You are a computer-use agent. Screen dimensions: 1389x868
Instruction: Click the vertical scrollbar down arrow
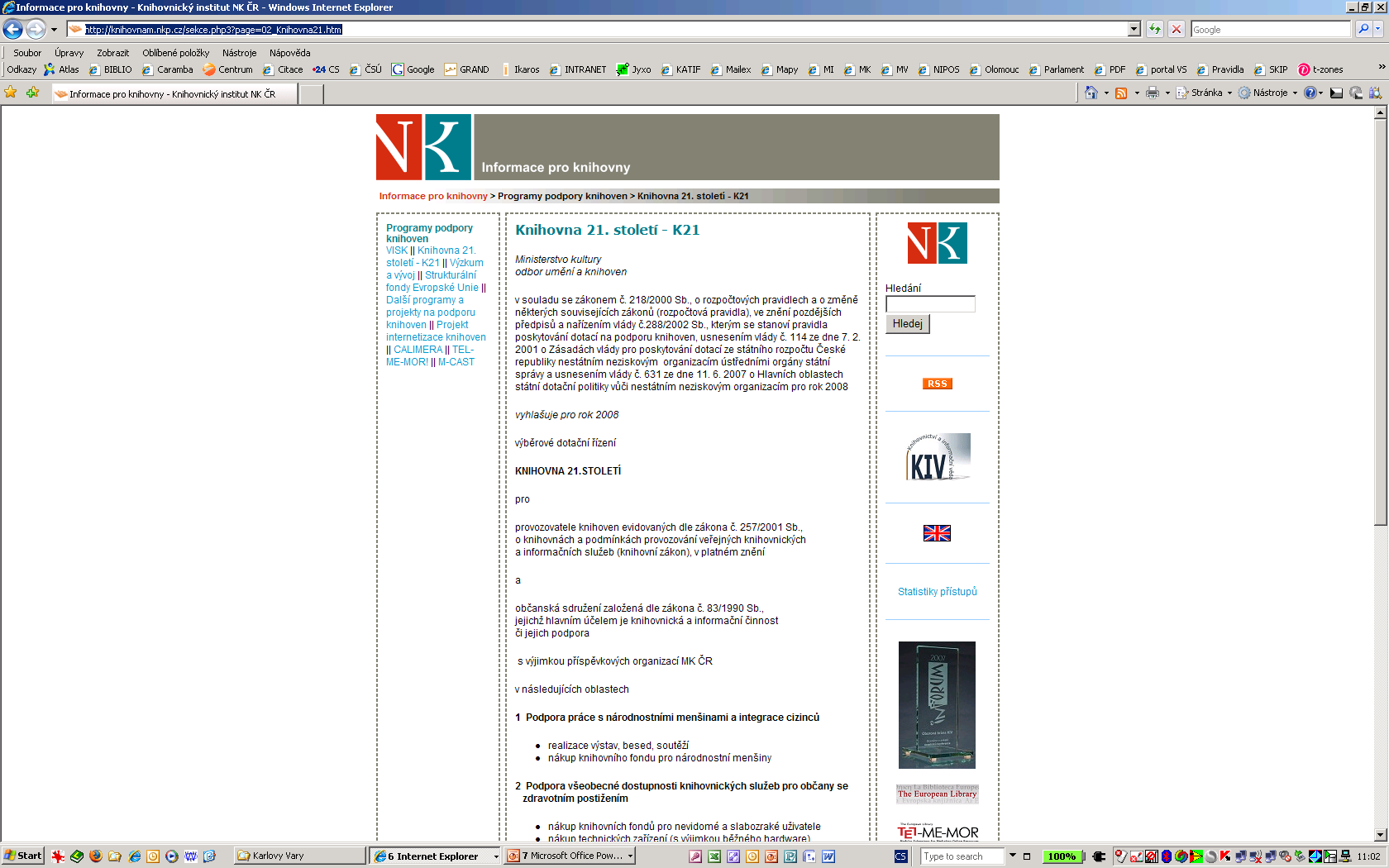coord(1380,835)
